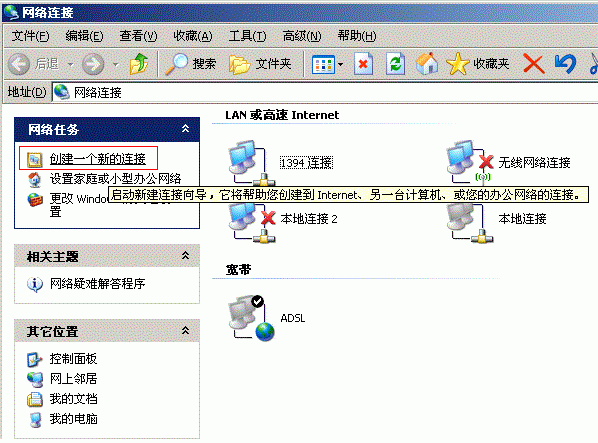Click the blue Undo arrow icon
The height and width of the screenshot is (443, 598).
565,64
